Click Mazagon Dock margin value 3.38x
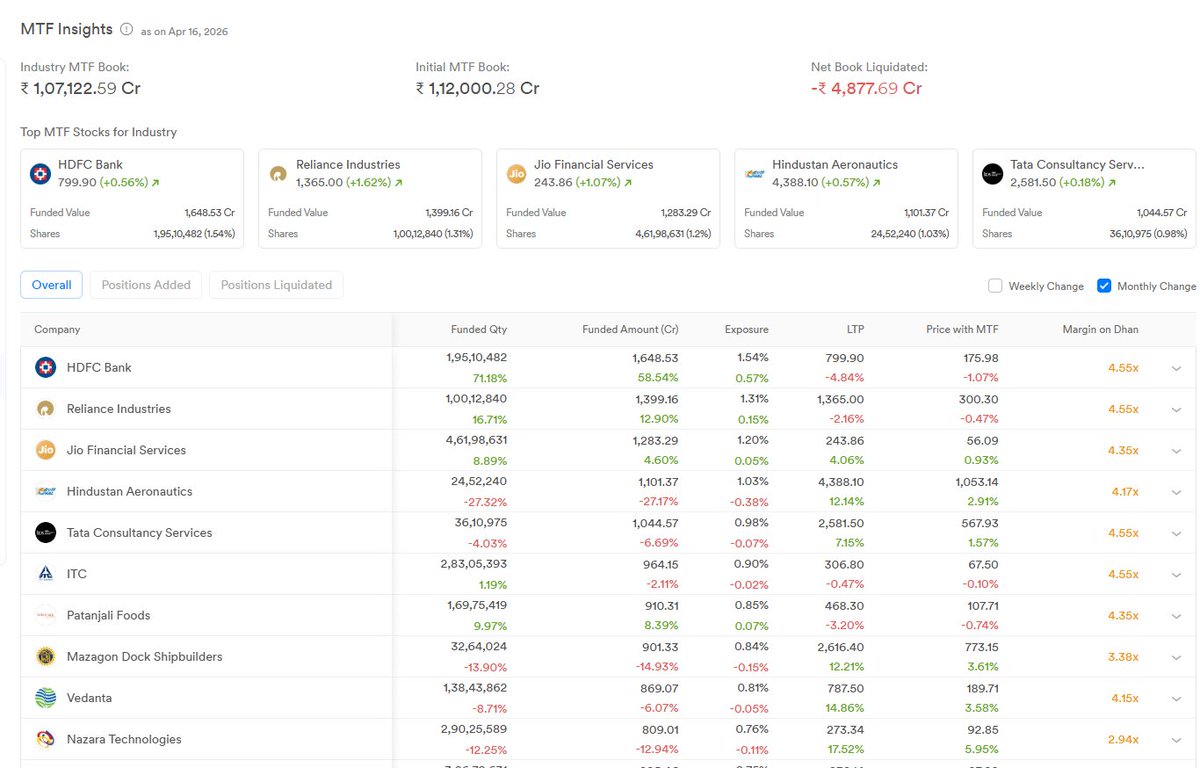 [1123, 657]
